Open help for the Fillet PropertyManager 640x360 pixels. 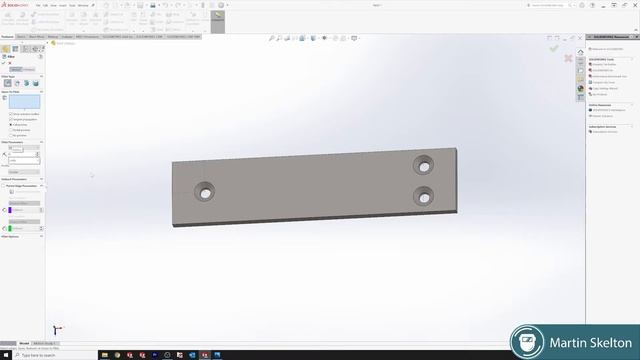40,56
